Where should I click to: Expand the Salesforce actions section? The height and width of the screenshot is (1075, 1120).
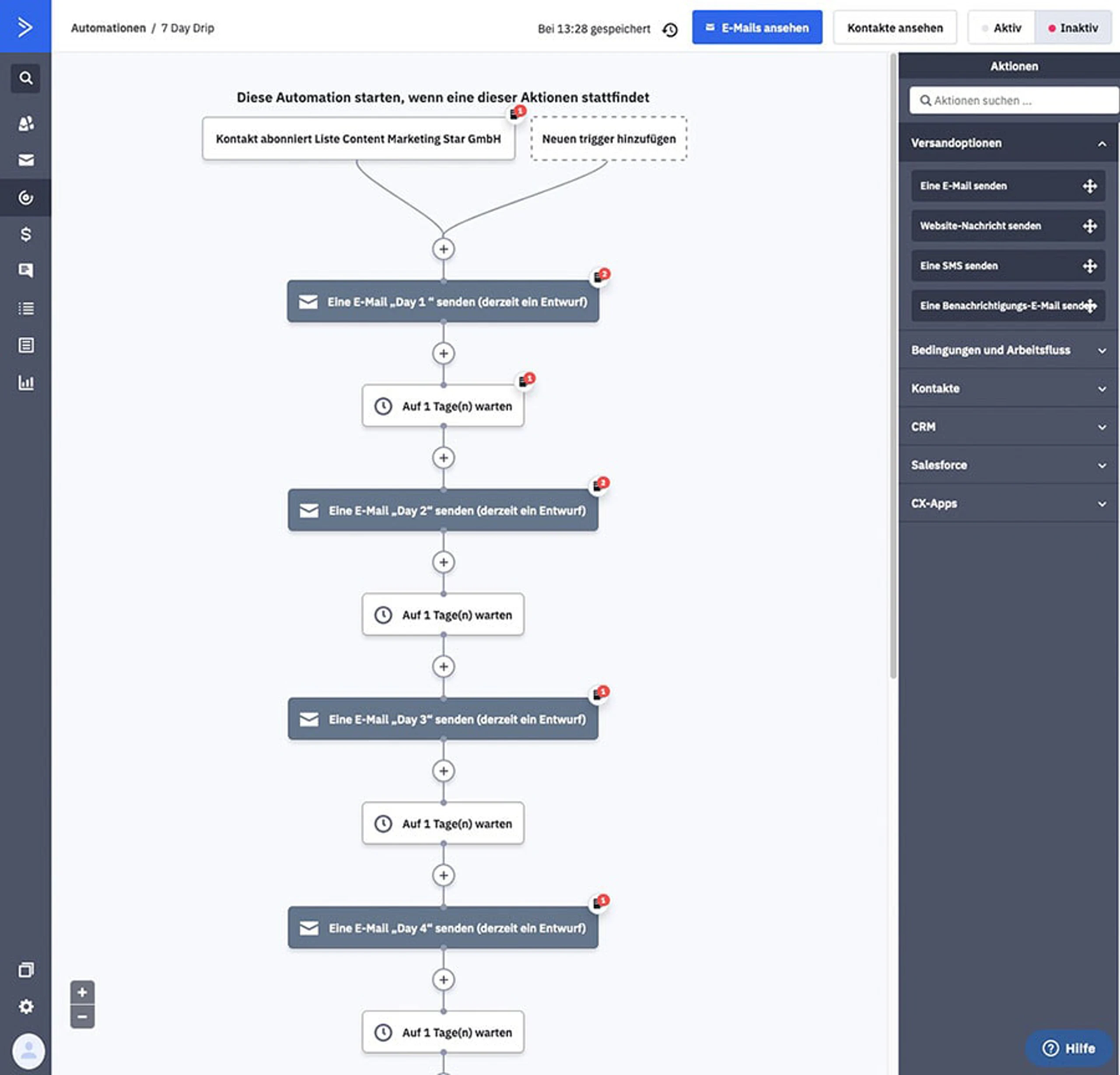coord(1008,465)
